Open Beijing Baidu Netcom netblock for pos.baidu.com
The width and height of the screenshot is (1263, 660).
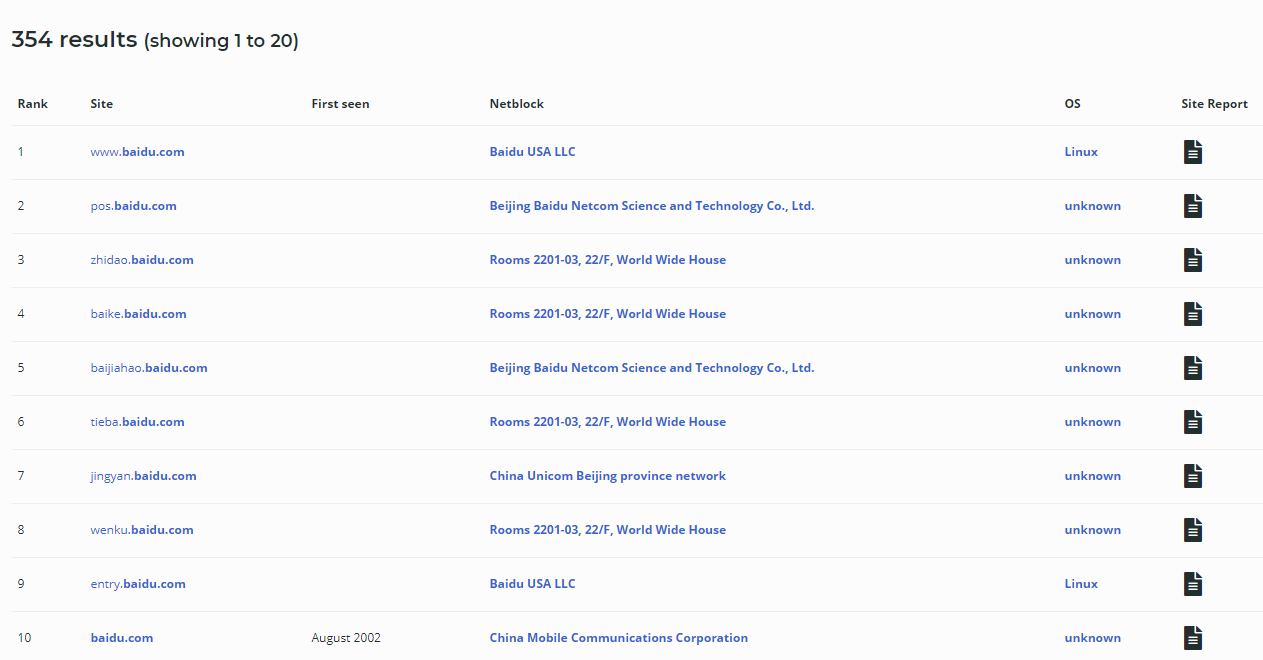pyautogui.click(x=652, y=206)
